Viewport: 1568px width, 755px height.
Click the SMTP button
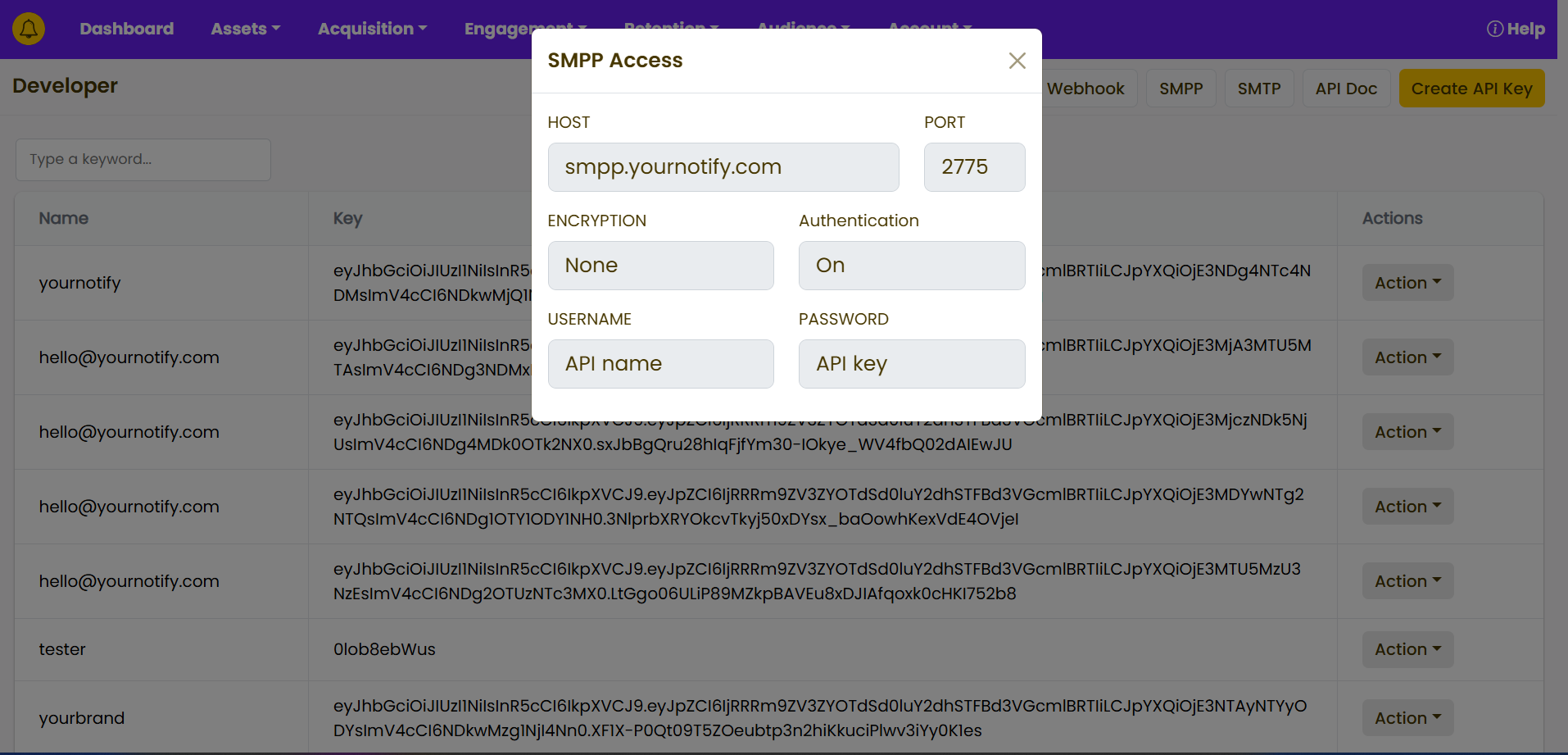[x=1258, y=89]
